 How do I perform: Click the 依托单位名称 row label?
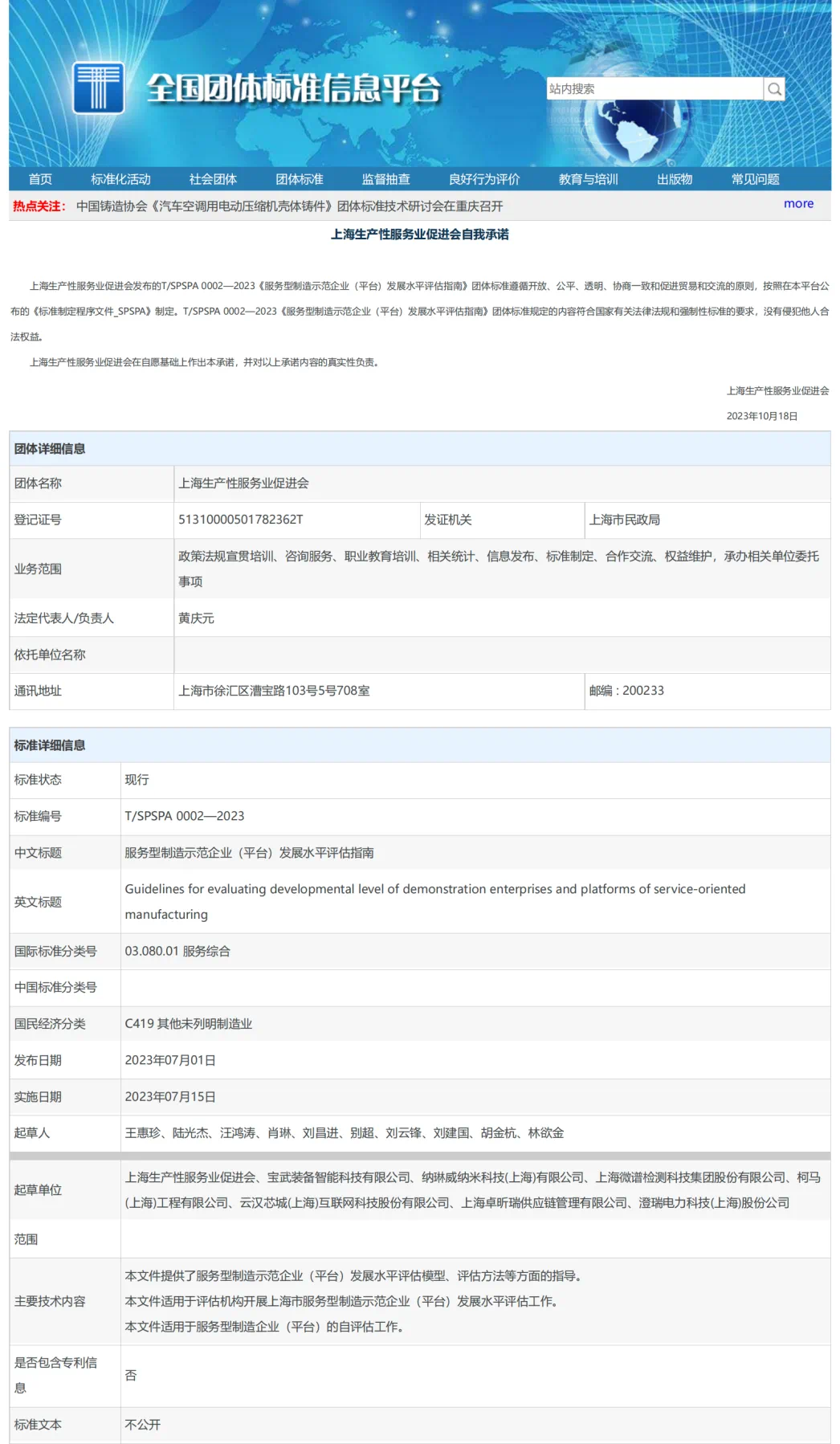[50, 655]
